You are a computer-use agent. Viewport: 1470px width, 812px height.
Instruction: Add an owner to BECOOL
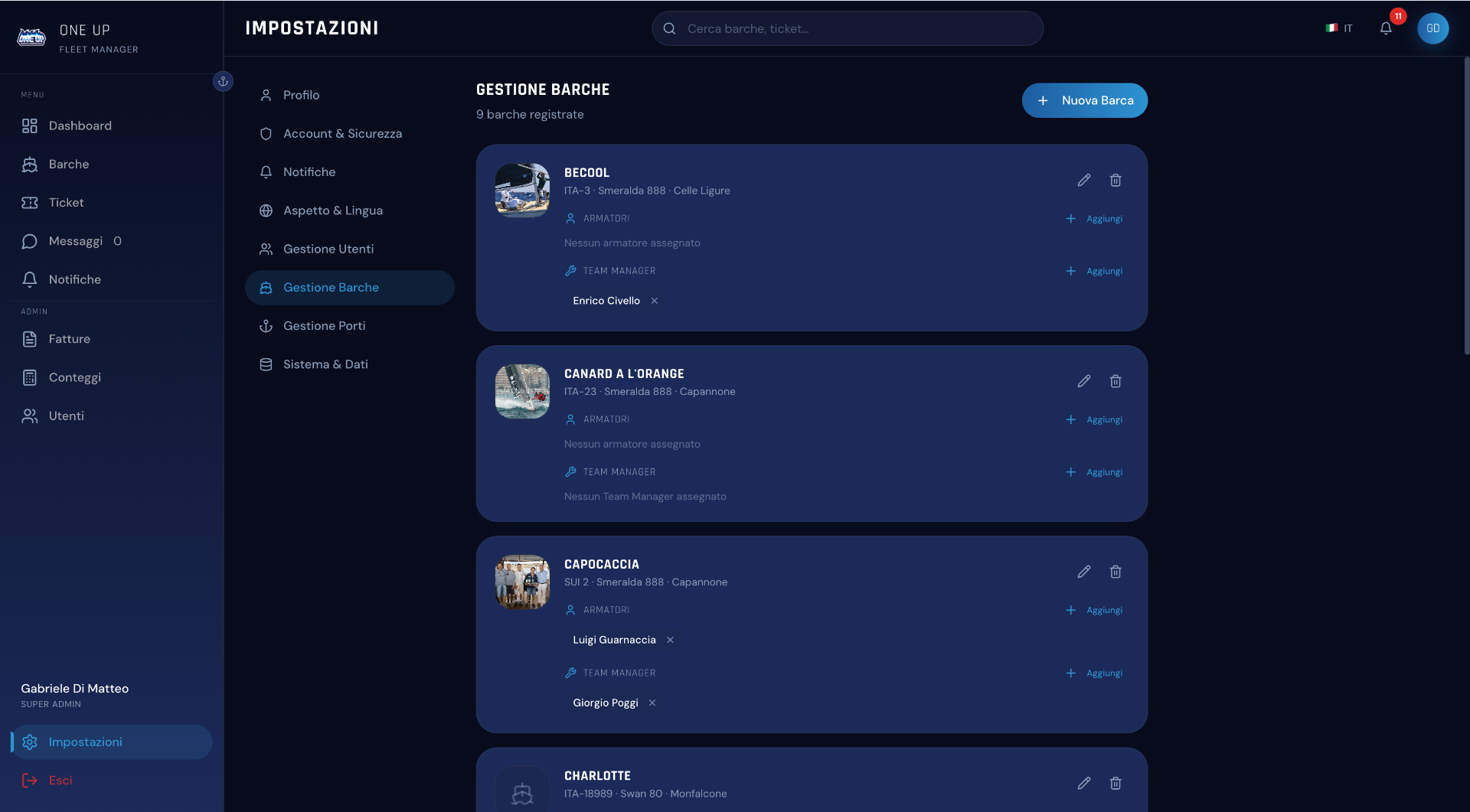click(x=1094, y=219)
